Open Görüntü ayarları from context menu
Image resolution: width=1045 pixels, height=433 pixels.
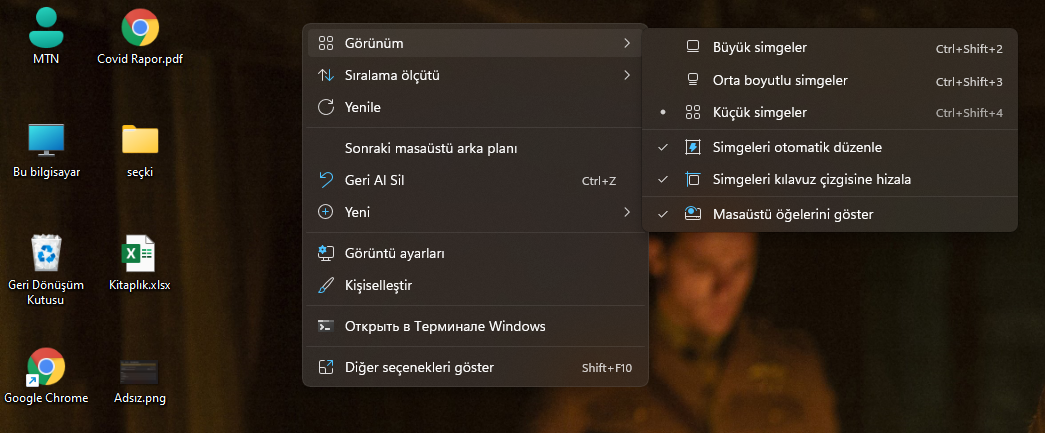coord(475,253)
